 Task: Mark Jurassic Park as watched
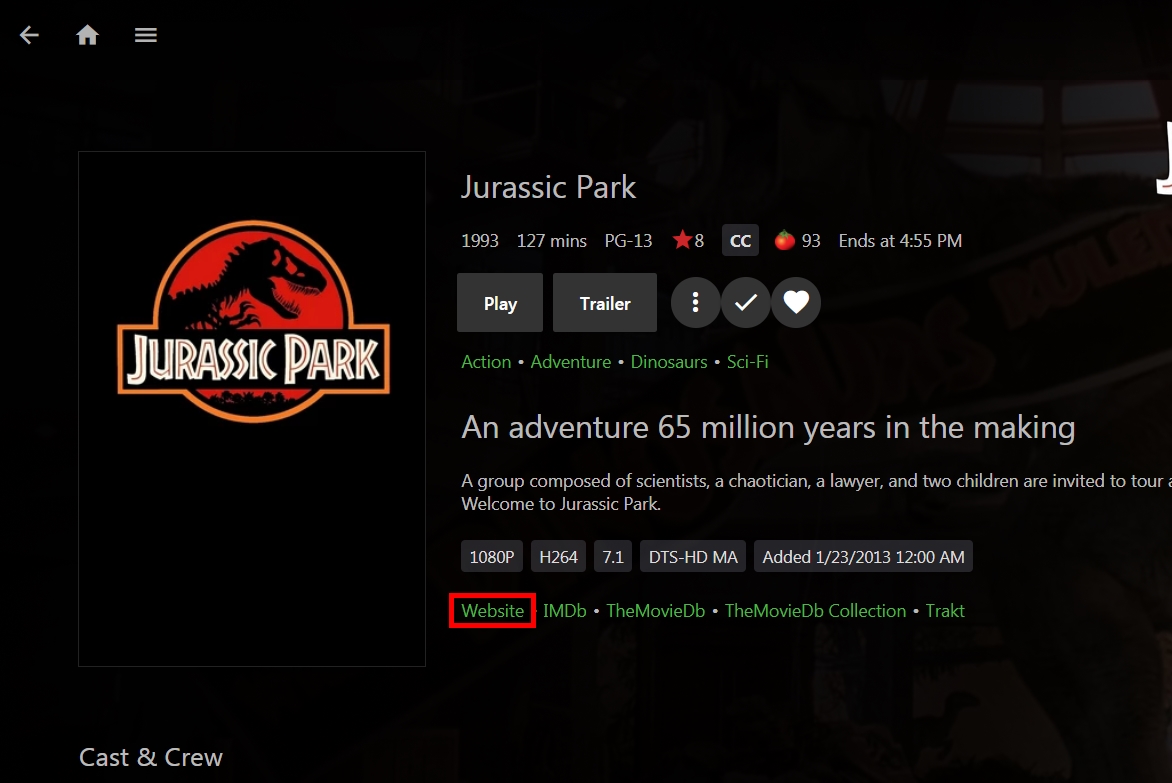pos(746,303)
